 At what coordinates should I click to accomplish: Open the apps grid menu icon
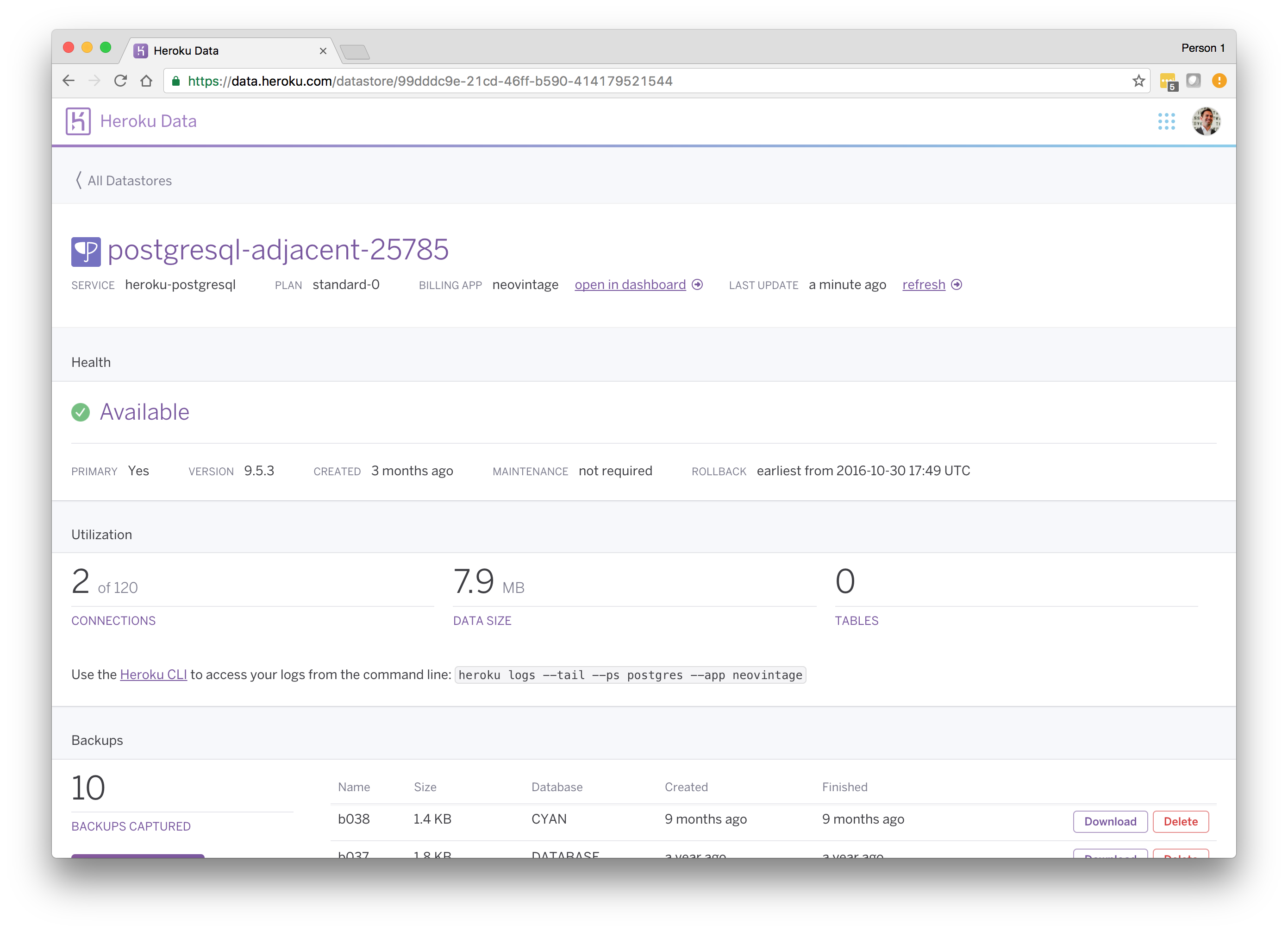[1166, 121]
